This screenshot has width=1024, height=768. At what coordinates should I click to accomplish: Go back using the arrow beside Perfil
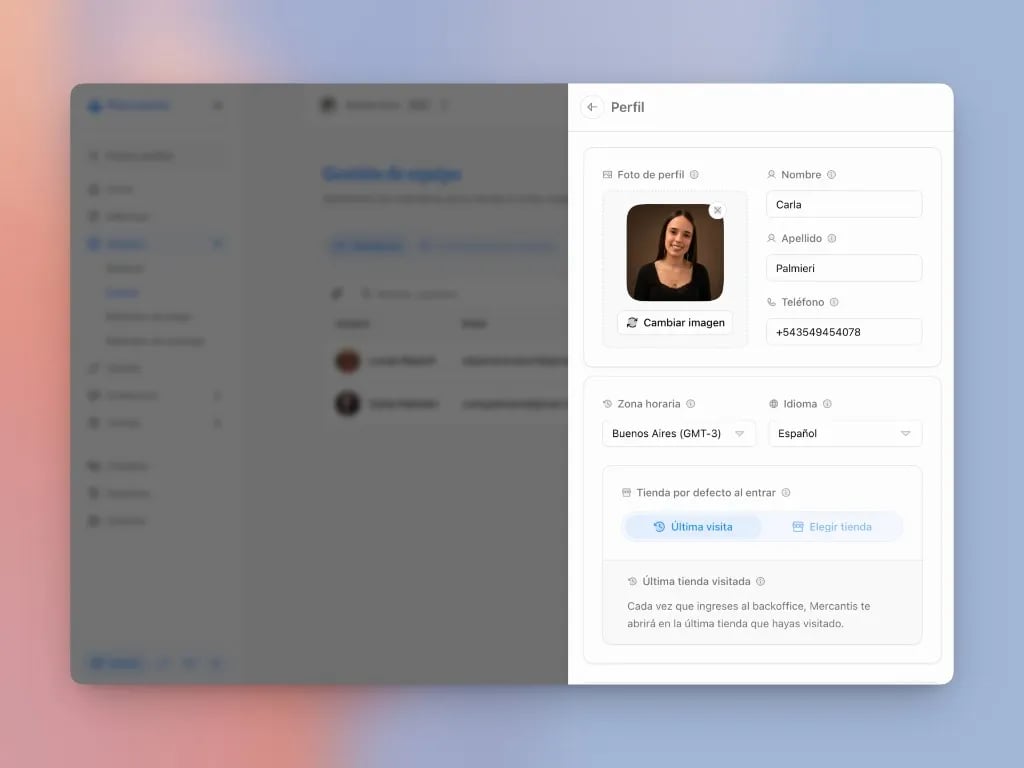coord(592,107)
